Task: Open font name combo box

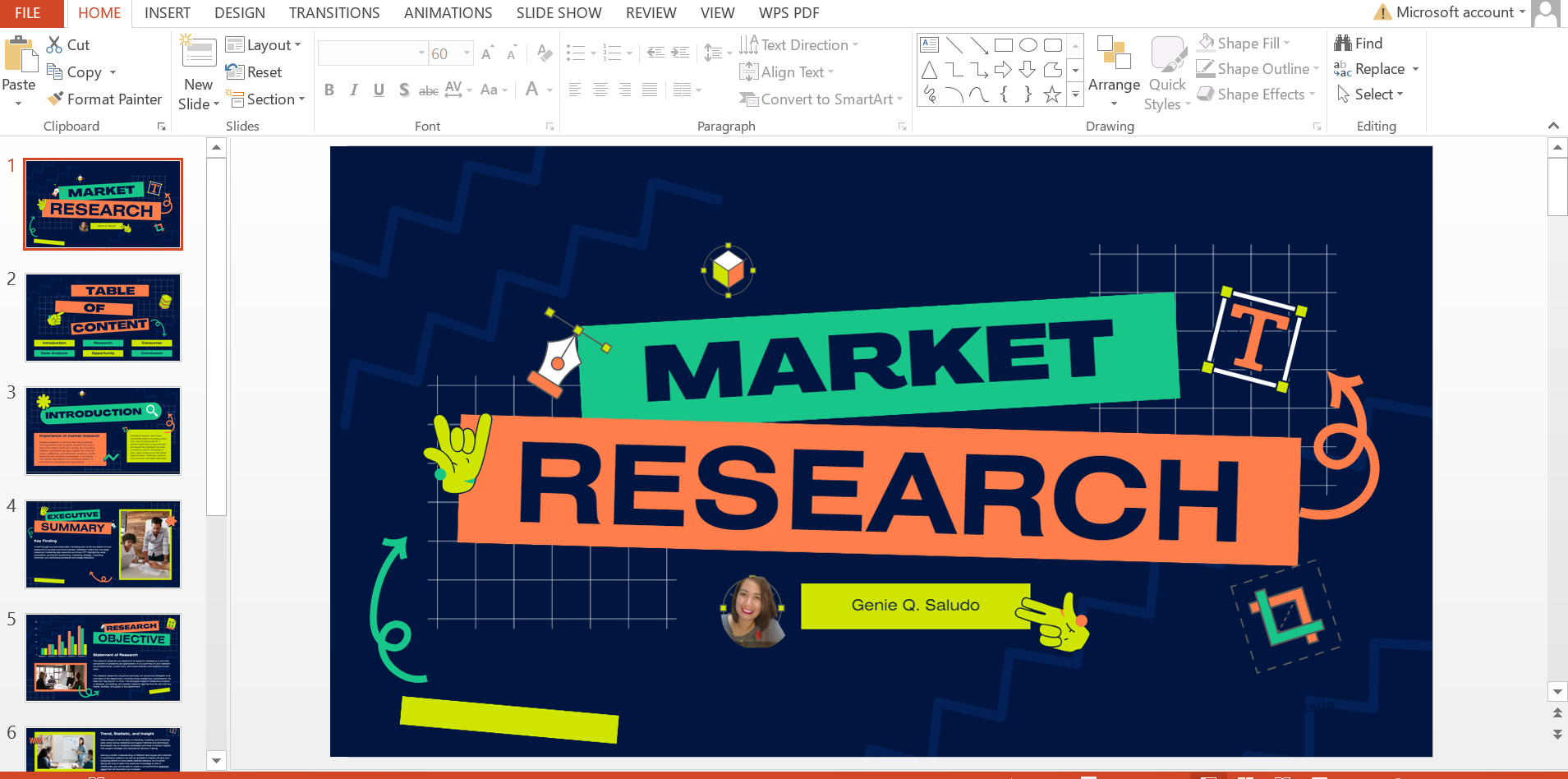Action: tap(373, 53)
